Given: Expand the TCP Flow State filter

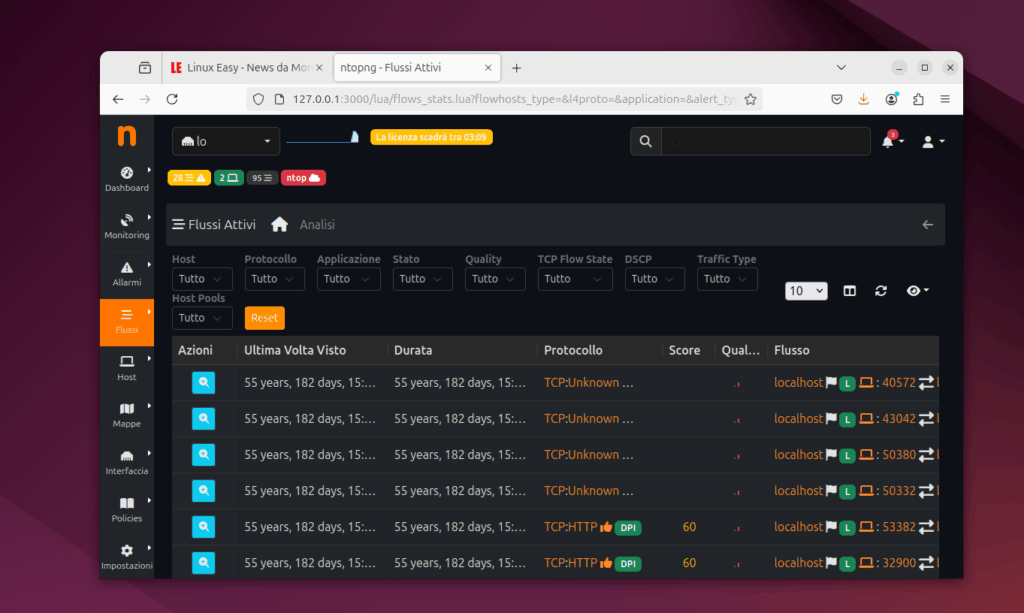Looking at the screenshot, I should pos(574,279).
